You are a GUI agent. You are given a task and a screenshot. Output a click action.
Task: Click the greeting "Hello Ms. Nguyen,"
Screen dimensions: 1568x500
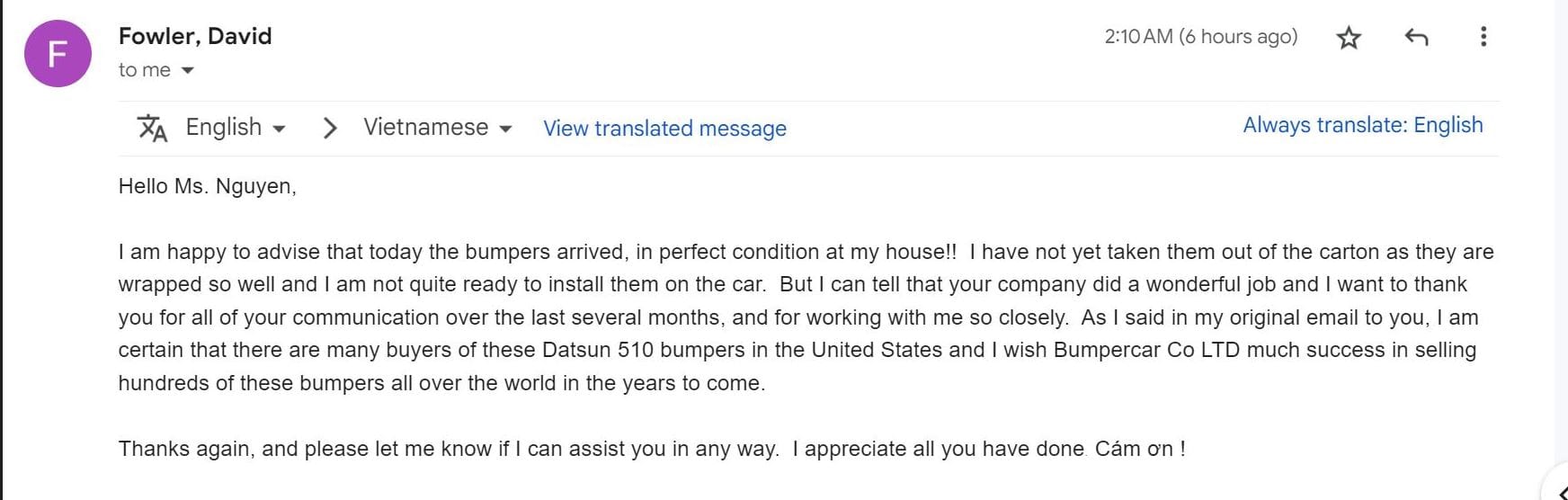pos(208,186)
